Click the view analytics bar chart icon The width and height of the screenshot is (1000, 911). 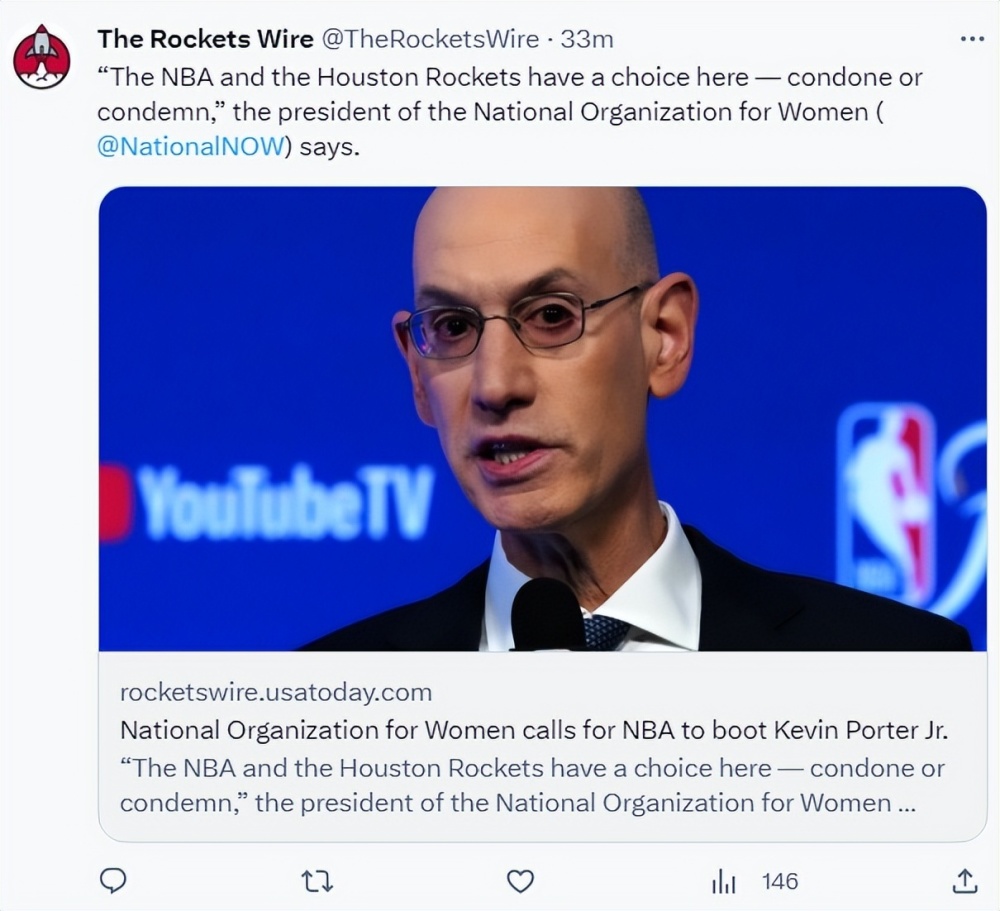(x=723, y=881)
